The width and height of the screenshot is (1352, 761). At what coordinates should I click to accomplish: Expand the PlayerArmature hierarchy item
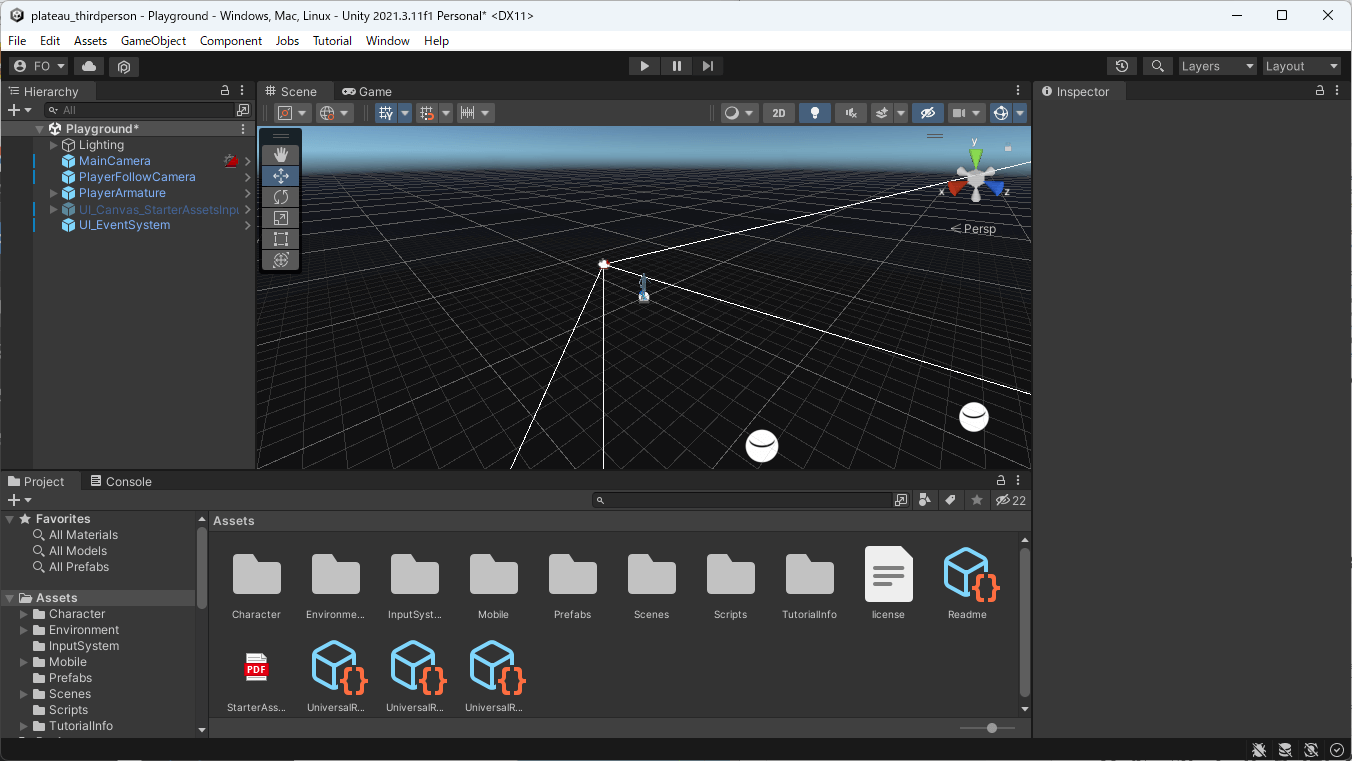[x=55, y=192]
